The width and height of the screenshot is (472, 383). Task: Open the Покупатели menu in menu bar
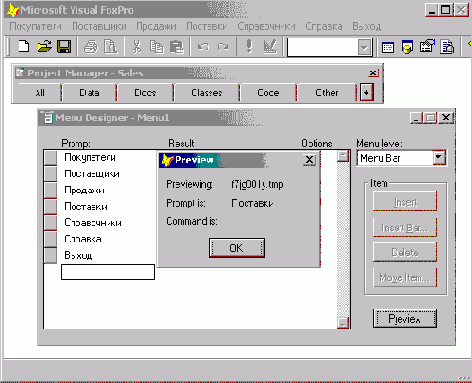click(35, 26)
